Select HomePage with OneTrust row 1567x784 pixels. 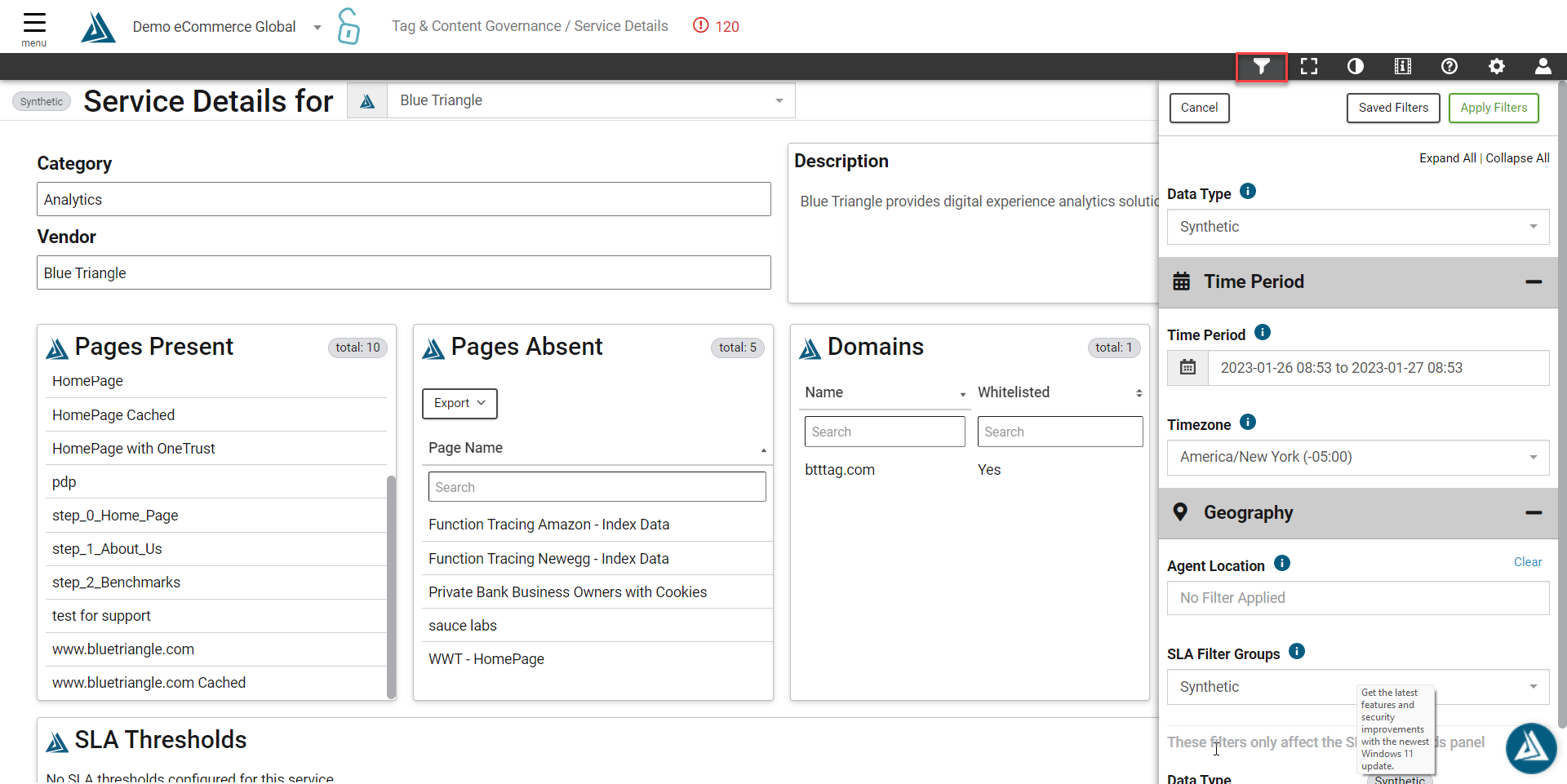coord(216,449)
